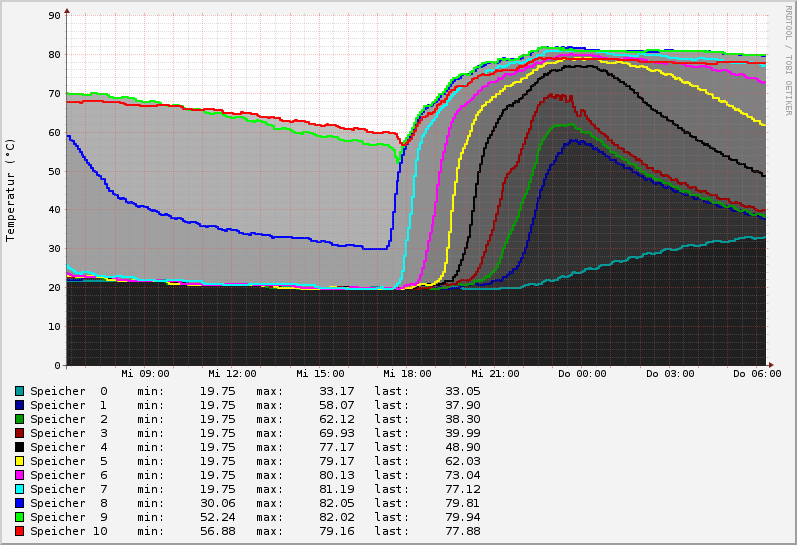Click the lime green Speicher 9 swatch
The width and height of the screenshot is (797, 545).
coord(20,517)
